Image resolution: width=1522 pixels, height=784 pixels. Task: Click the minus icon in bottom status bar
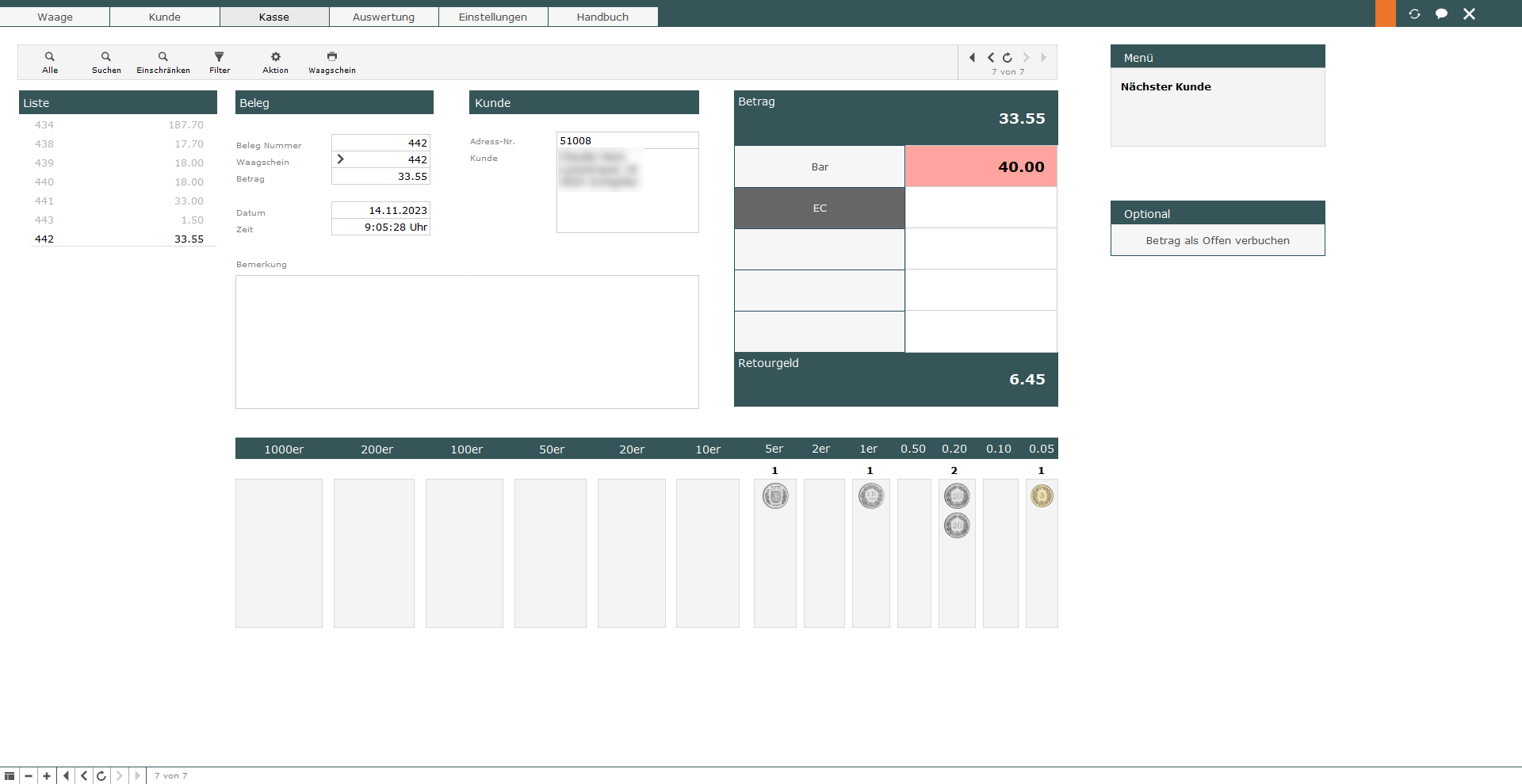pos(29,776)
